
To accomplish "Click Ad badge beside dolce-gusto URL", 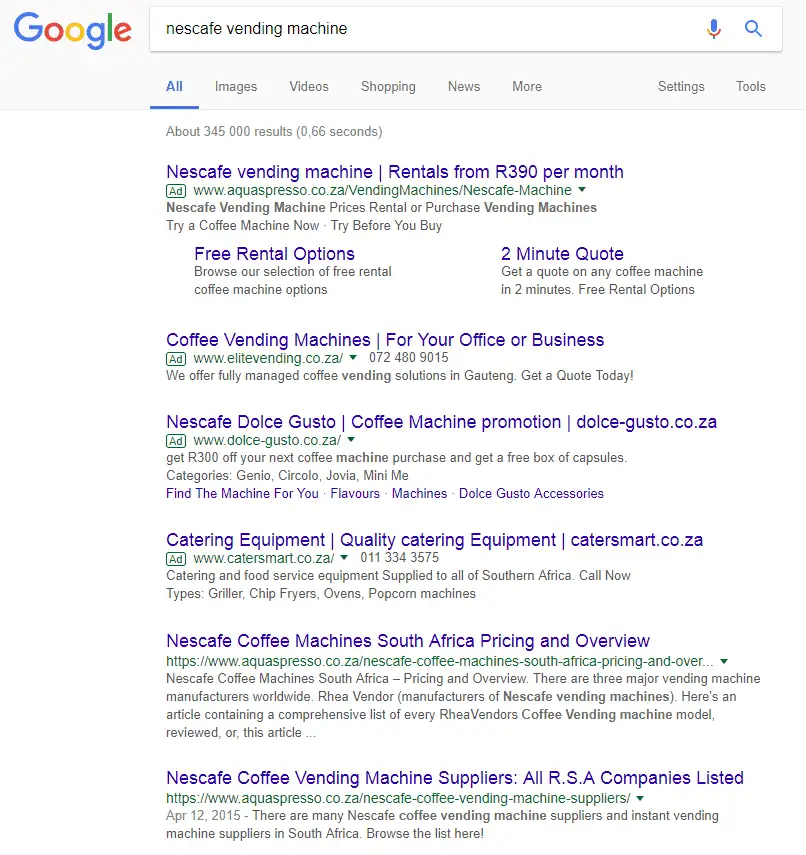I will point(176,441).
